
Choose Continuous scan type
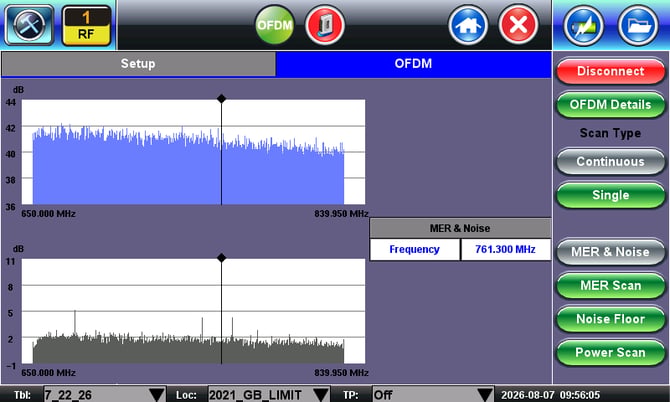click(611, 161)
